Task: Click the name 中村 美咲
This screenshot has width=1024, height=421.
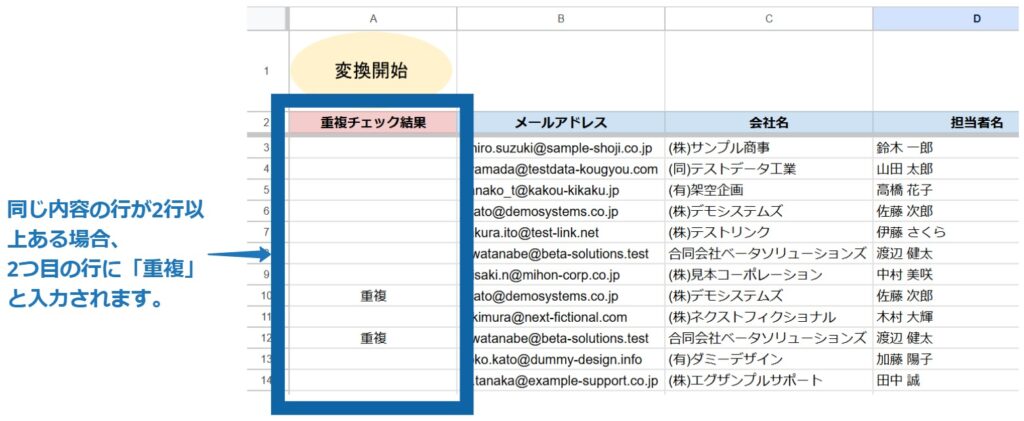Action: coord(904,275)
